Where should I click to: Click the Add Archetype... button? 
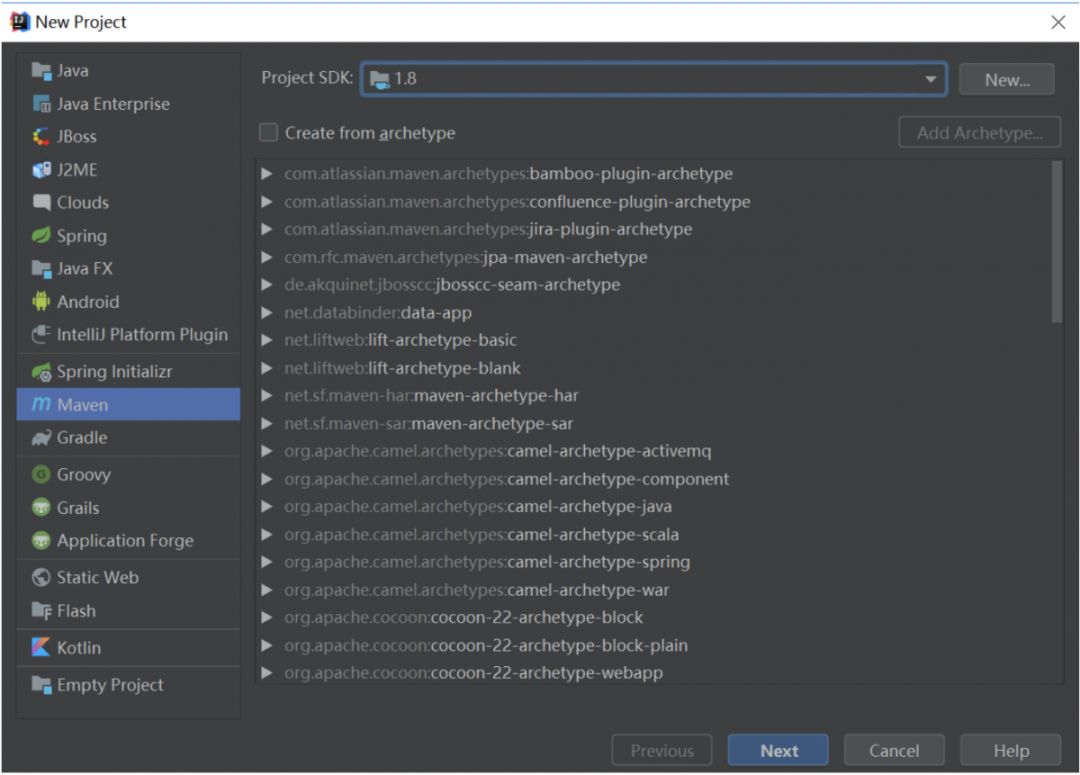tap(979, 132)
